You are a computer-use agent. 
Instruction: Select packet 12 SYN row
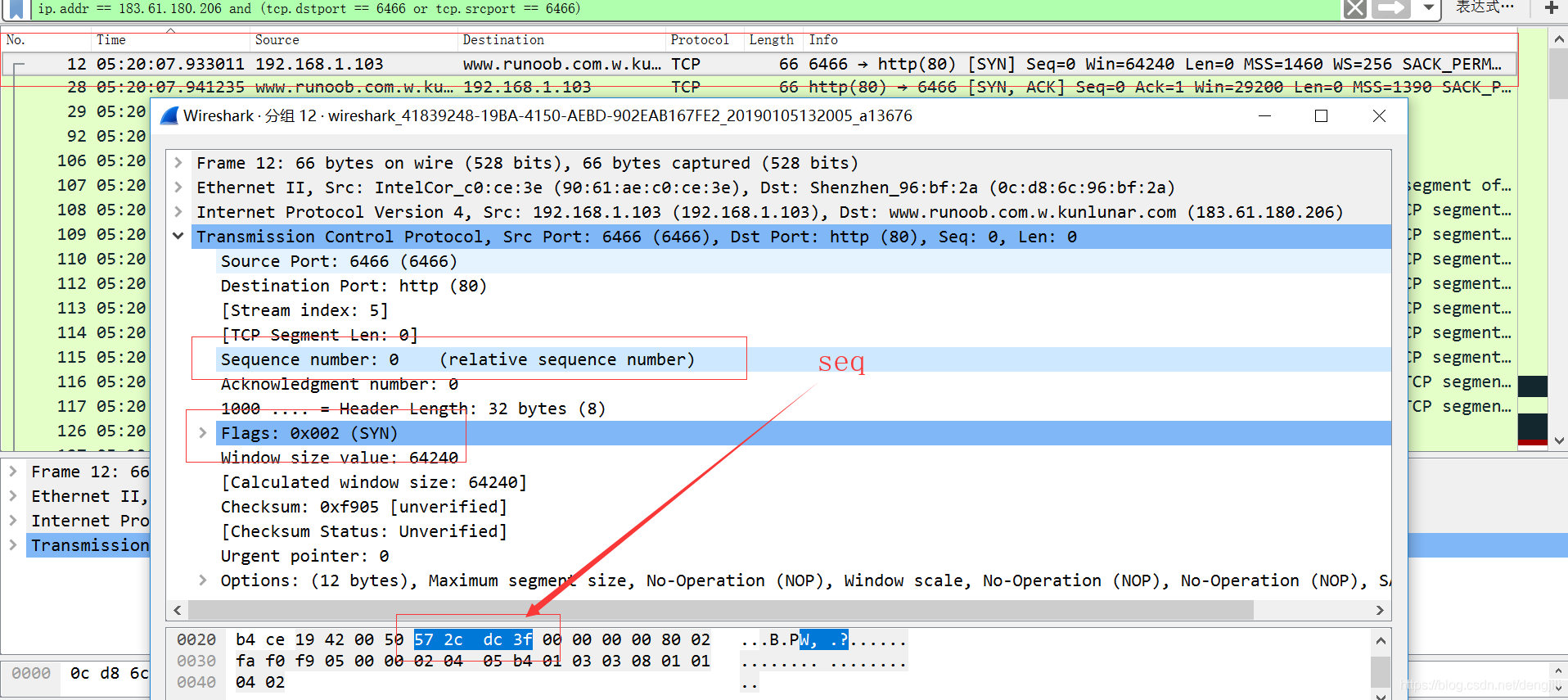(759, 64)
